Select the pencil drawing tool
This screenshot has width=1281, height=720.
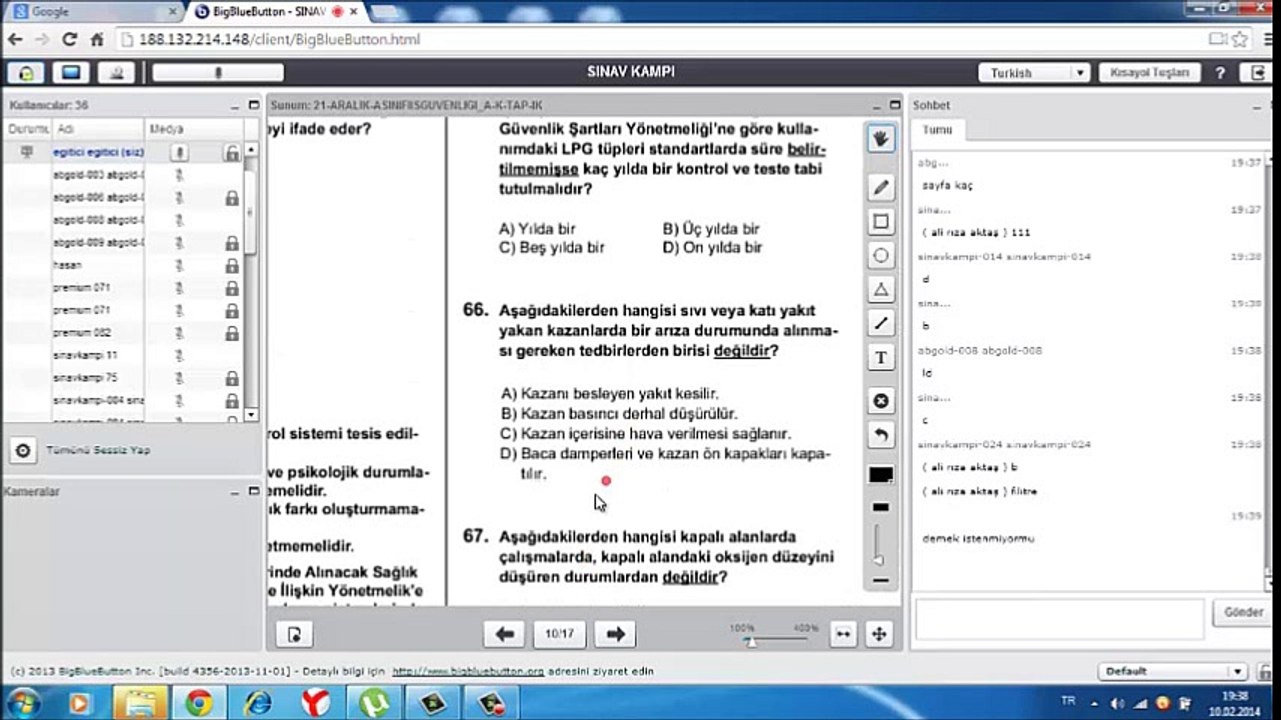[x=881, y=188]
